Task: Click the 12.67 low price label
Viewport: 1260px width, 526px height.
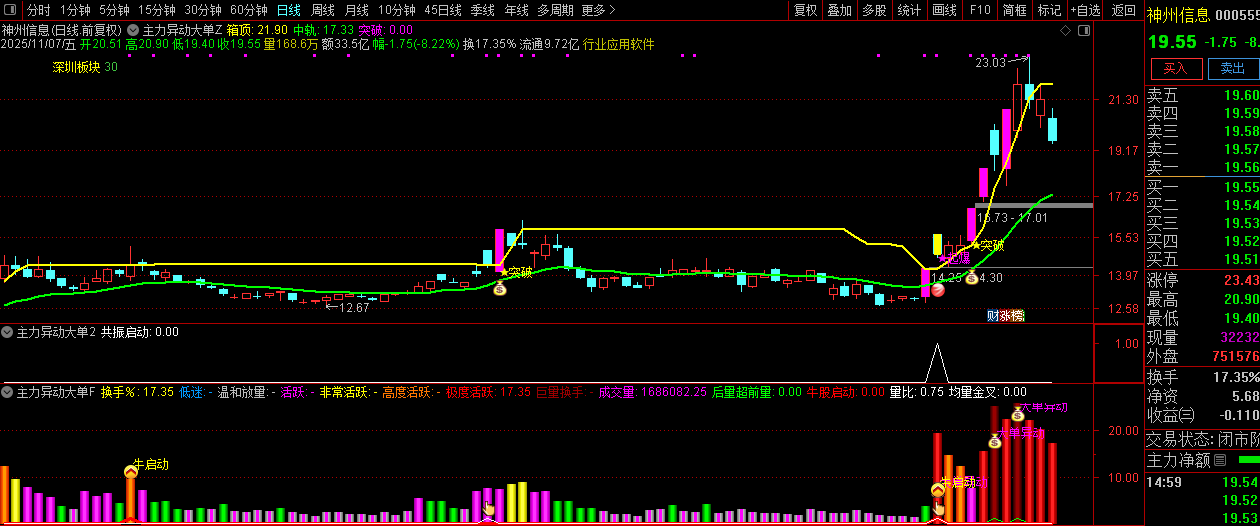Action: pos(353,308)
